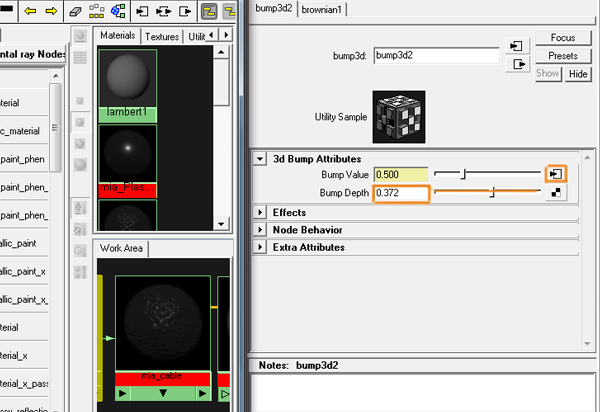Switch to bump3d2 tab in Attribute Editor

(274, 8)
